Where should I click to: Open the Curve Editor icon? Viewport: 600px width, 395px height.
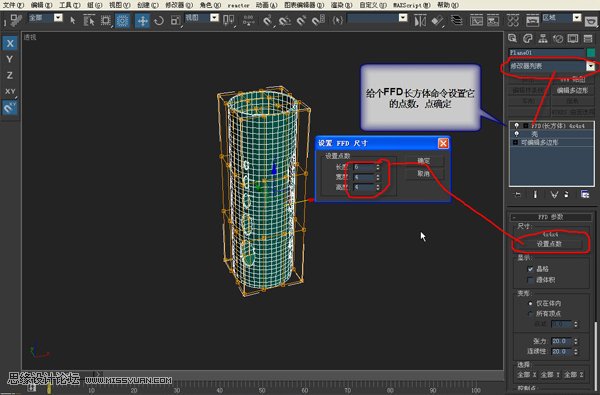(476, 20)
